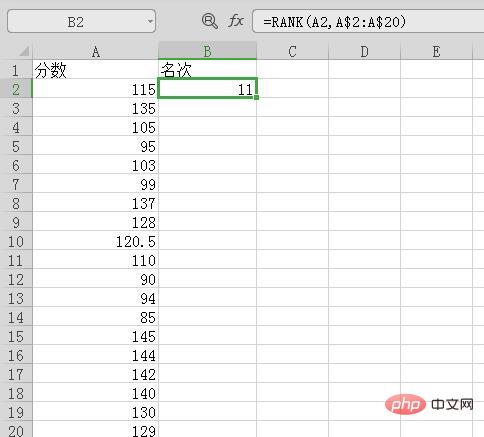Click the cell with score 105
The image size is (484, 437).
click(95, 127)
